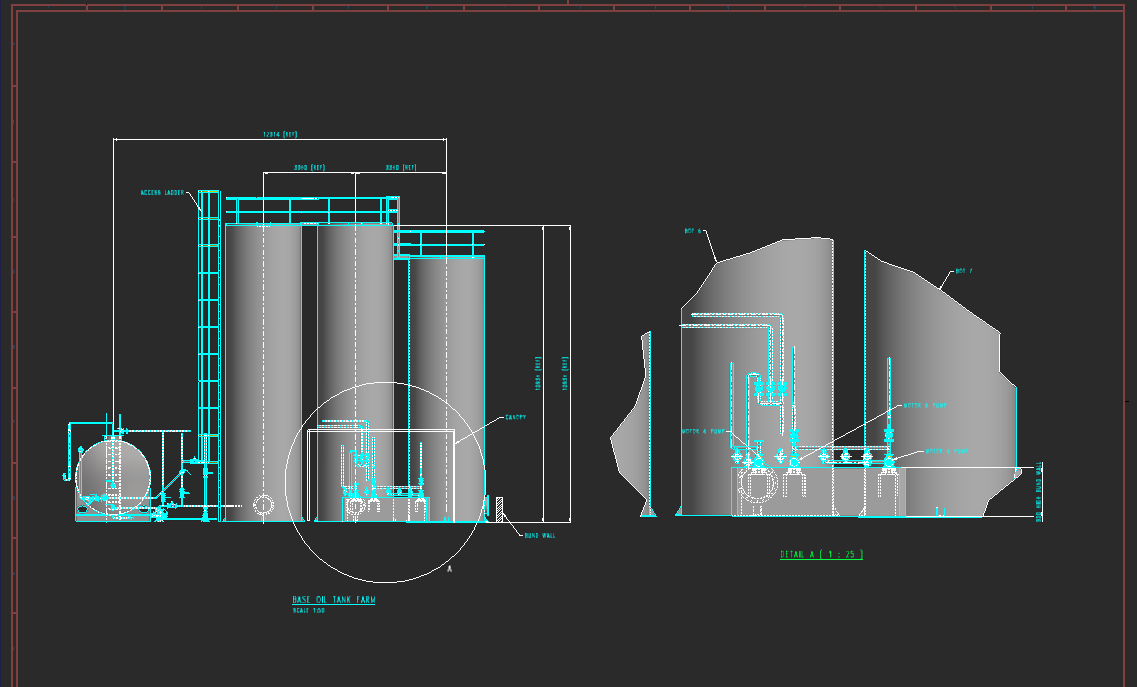This screenshot has height=687, width=1137.
Task: Click the leftmost MOTOR & PUMP label
Action: coord(705,432)
